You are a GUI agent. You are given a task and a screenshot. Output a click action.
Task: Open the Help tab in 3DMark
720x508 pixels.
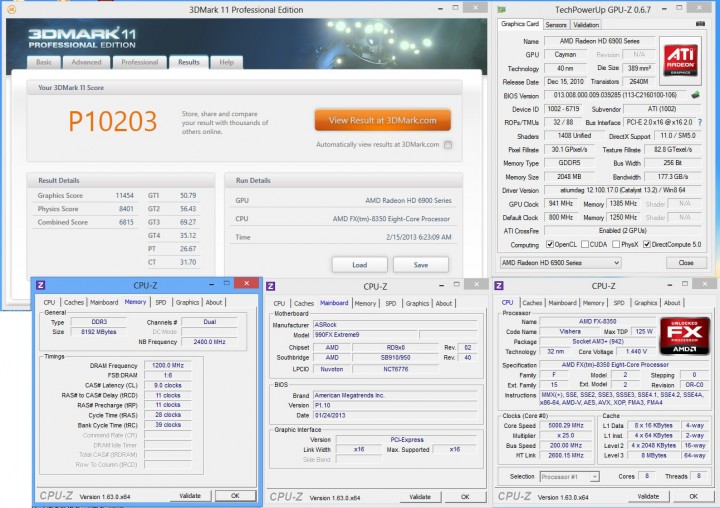point(226,62)
